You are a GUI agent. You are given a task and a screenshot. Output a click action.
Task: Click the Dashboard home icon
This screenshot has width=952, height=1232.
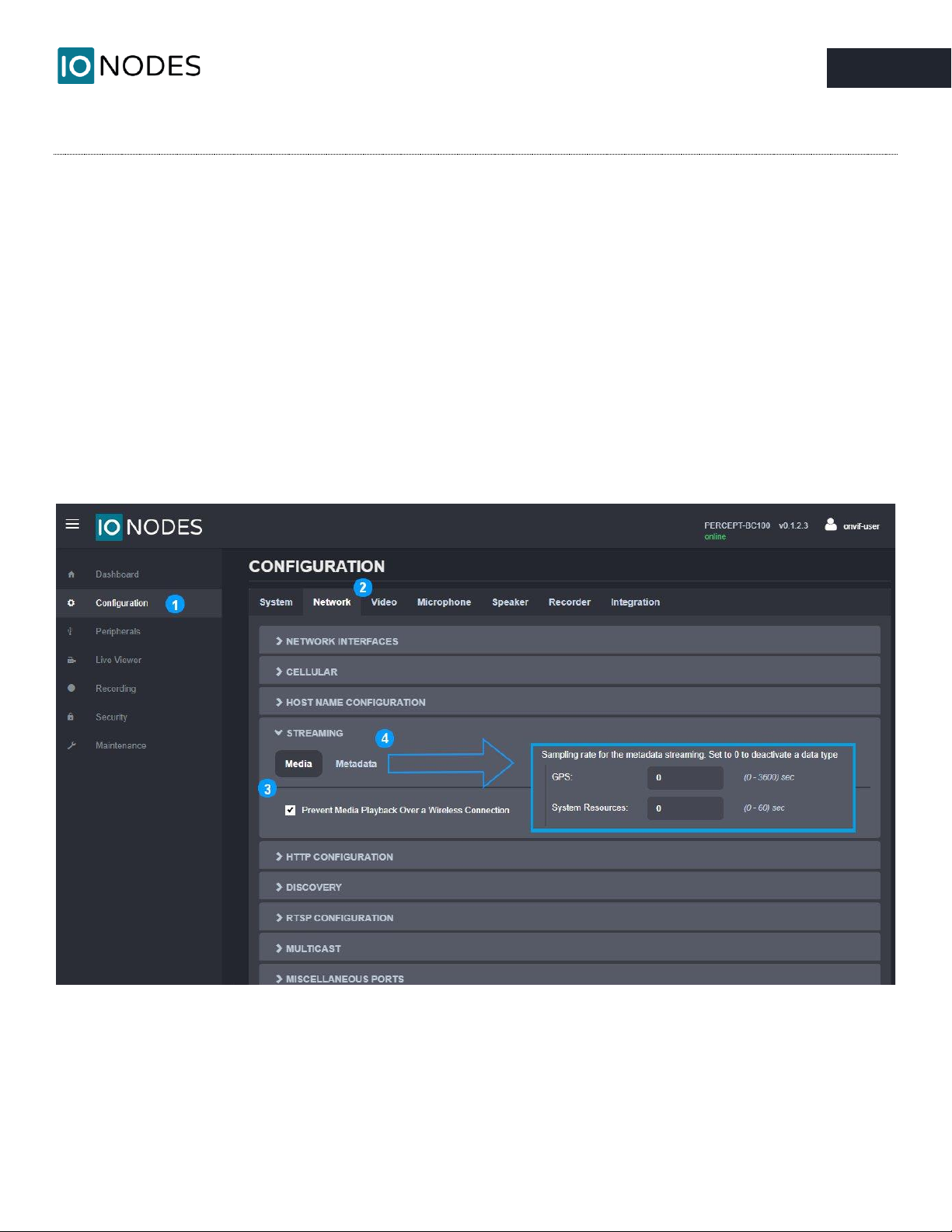[x=71, y=574]
